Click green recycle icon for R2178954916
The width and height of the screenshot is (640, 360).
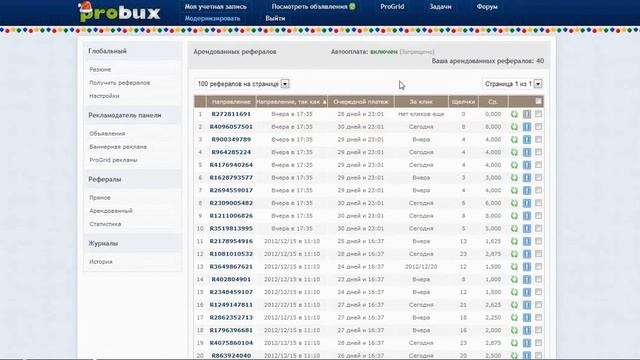pos(514,241)
